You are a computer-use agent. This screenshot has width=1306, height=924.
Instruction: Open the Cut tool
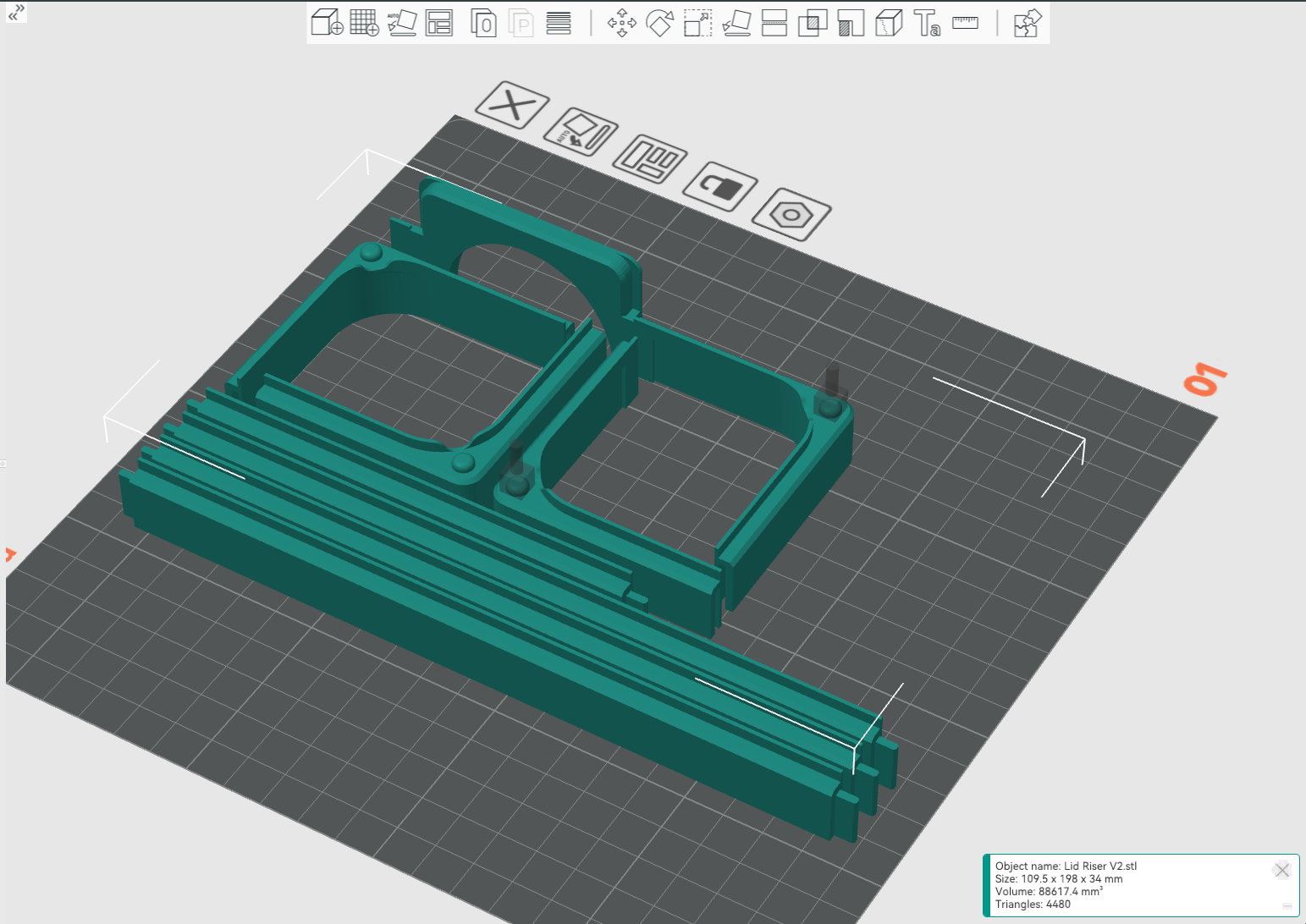point(775,23)
